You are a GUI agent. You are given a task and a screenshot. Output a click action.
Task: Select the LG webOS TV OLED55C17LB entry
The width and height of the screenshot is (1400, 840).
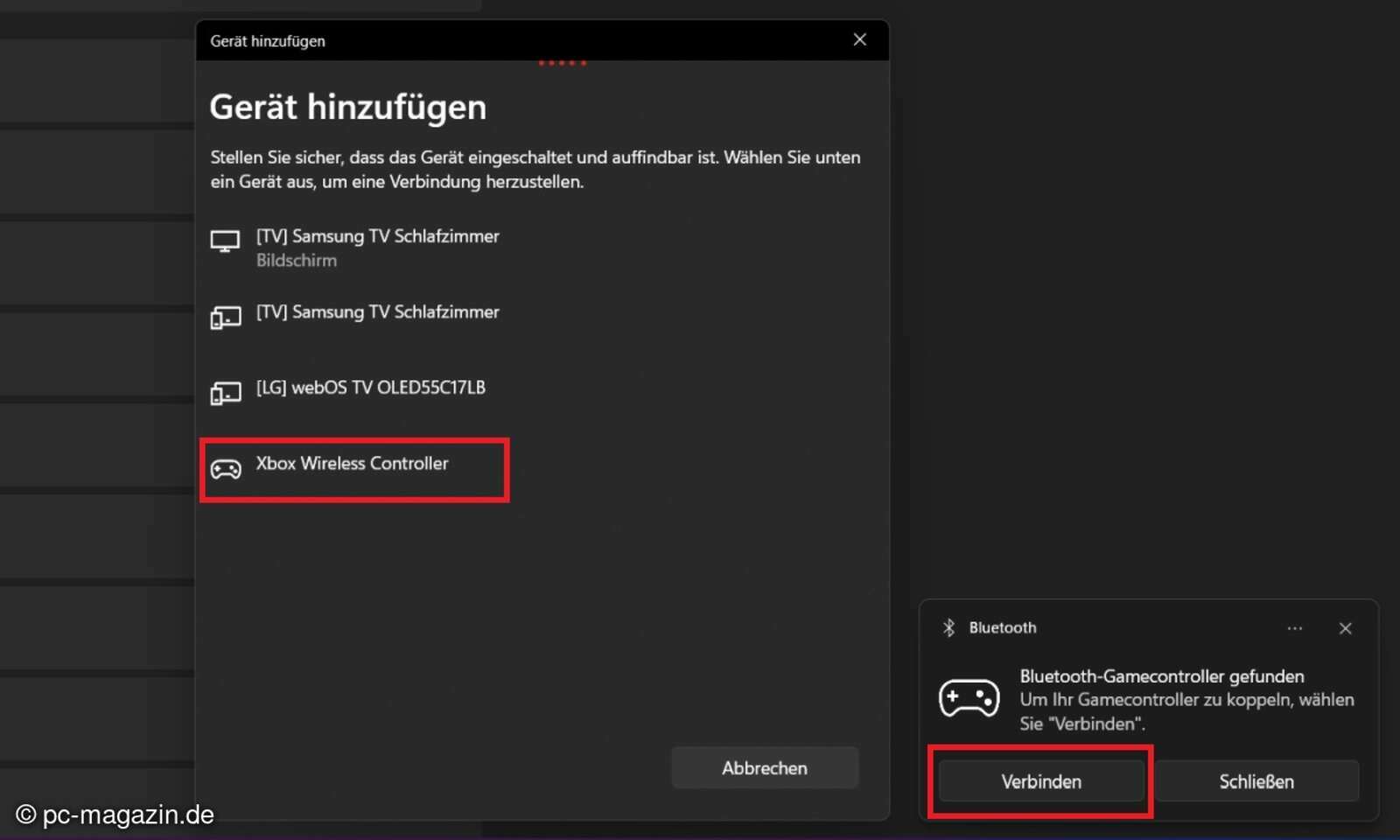[x=371, y=388]
